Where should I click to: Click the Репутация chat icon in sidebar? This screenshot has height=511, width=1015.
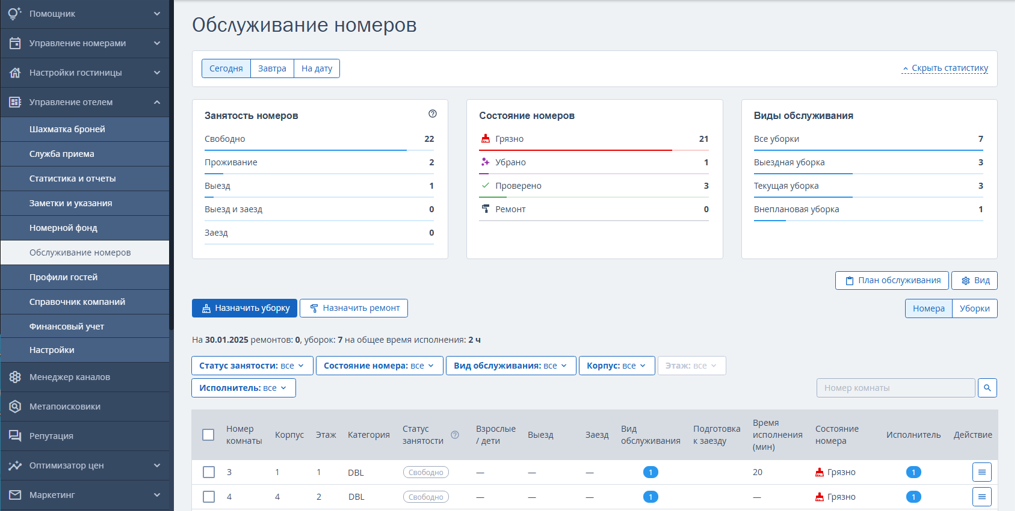click(15, 436)
